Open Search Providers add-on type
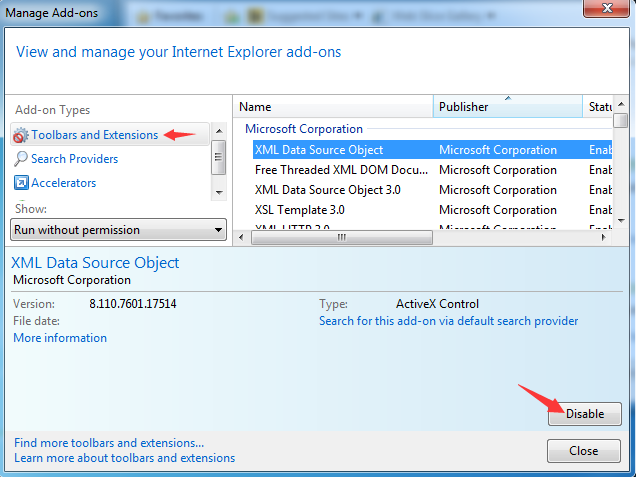 [x=75, y=159]
